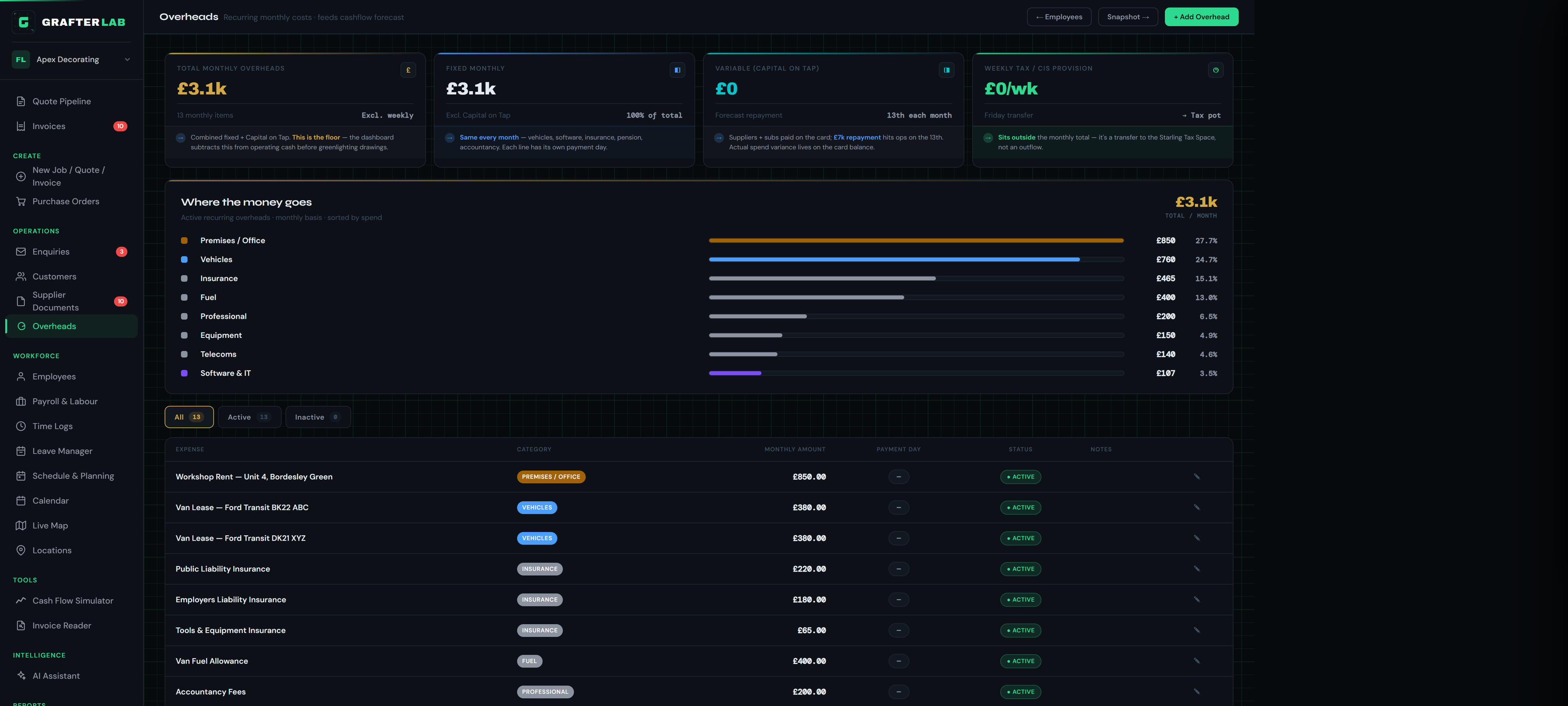Open Enquiries page

coord(72,252)
